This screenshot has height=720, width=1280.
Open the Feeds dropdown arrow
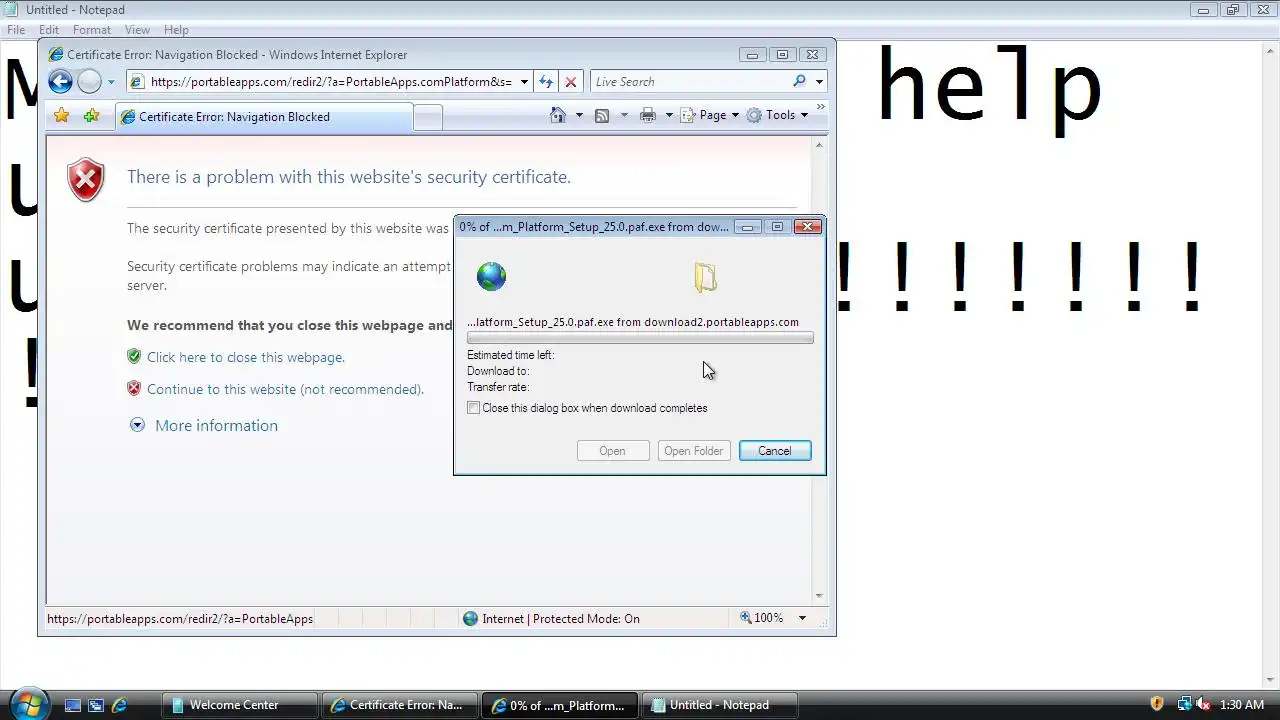(624, 115)
